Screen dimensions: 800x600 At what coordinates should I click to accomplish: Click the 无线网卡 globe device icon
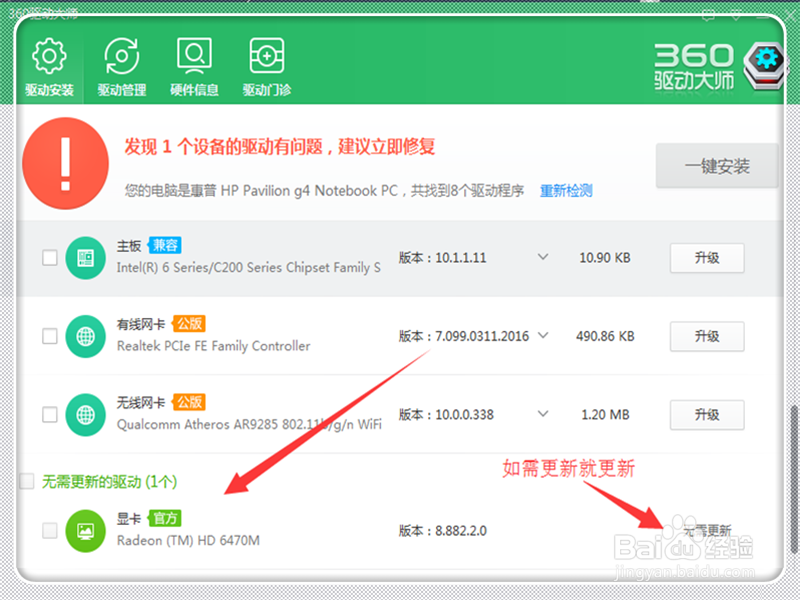pos(85,415)
